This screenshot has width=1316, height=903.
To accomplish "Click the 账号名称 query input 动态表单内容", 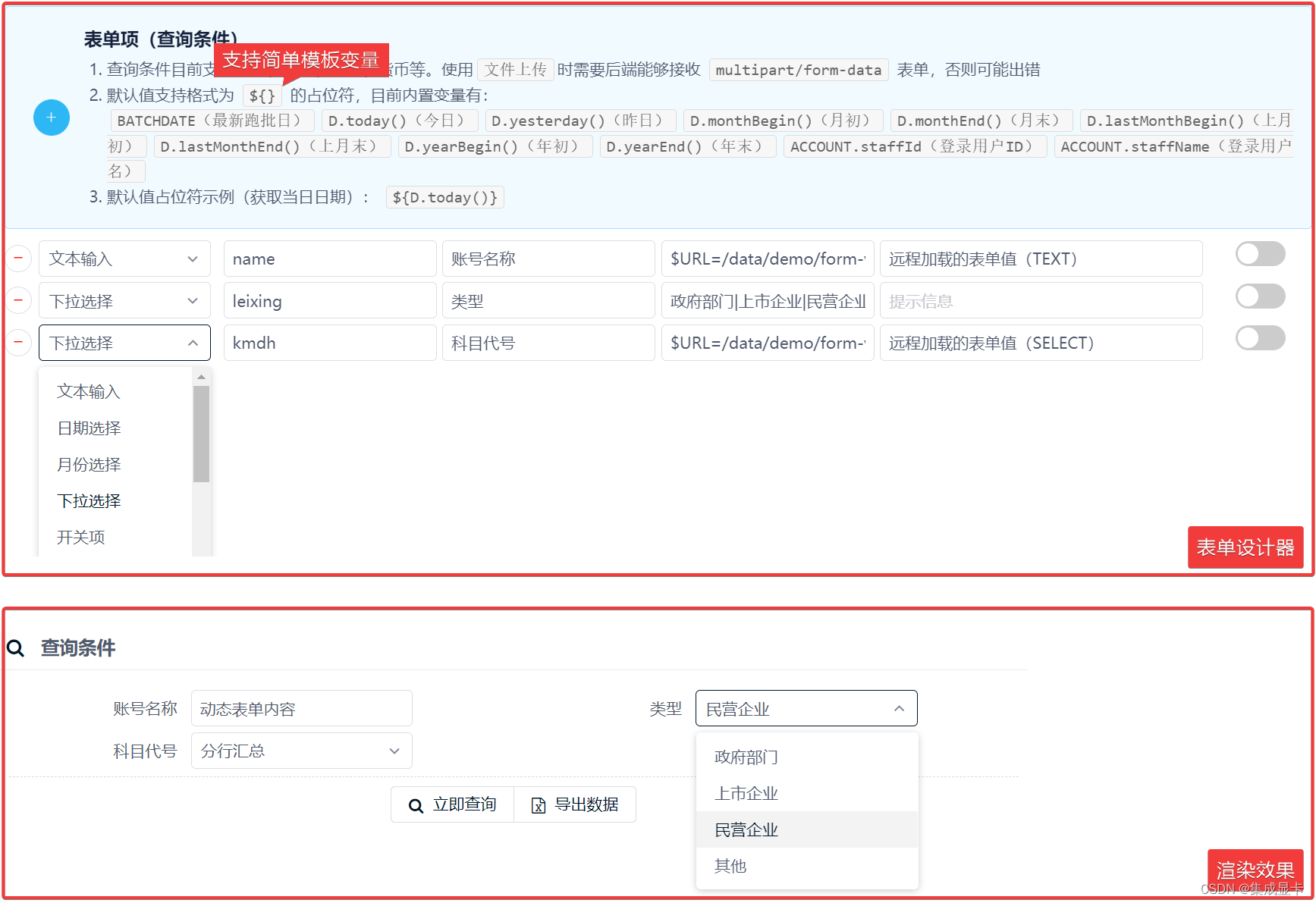I will coord(302,708).
